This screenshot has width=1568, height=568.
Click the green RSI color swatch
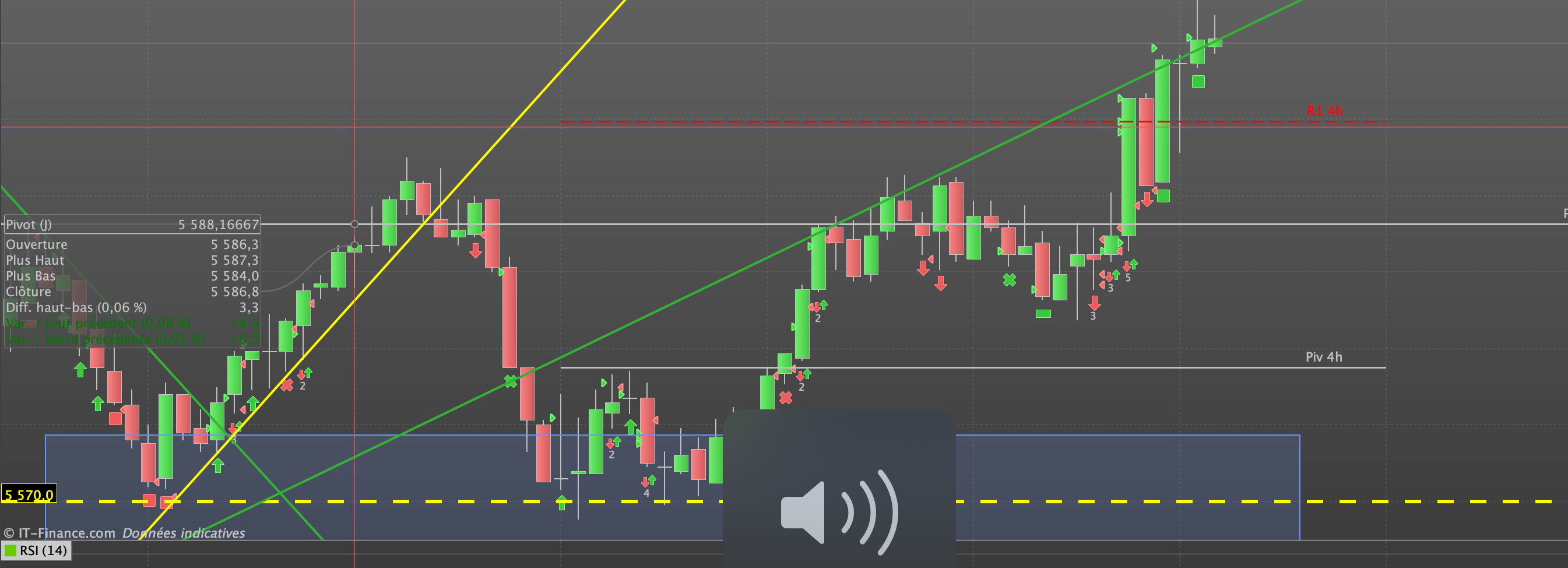[10, 551]
